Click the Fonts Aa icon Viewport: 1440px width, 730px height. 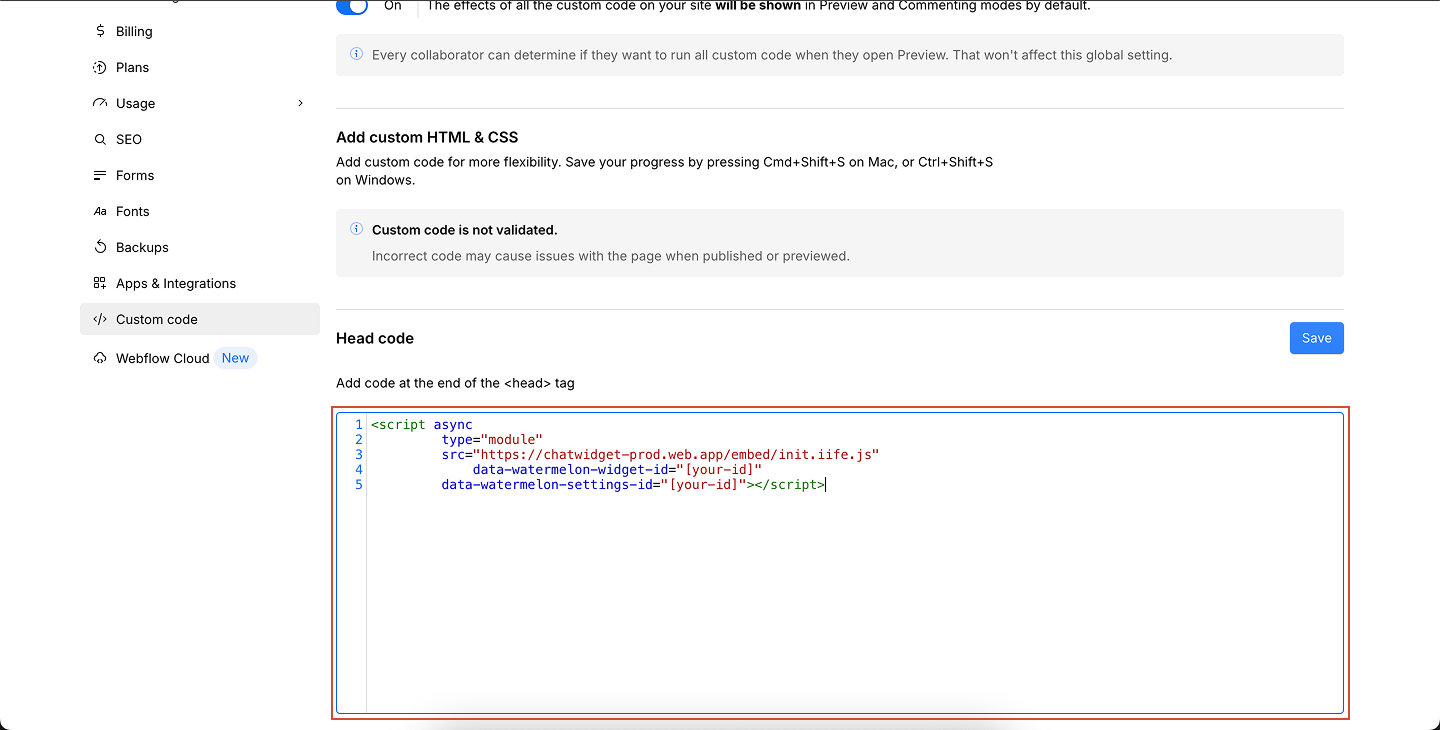100,211
